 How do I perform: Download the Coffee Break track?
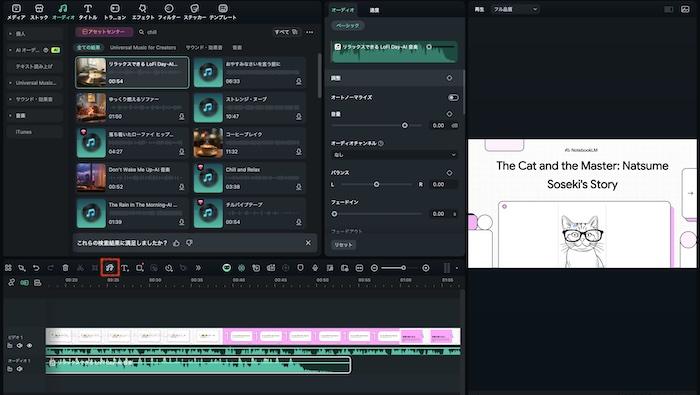(298, 152)
